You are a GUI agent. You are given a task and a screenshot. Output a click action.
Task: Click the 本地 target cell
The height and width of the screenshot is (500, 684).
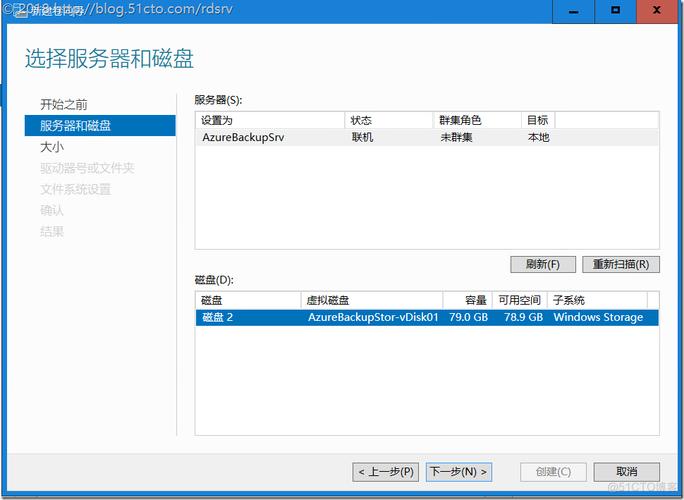[538, 137]
